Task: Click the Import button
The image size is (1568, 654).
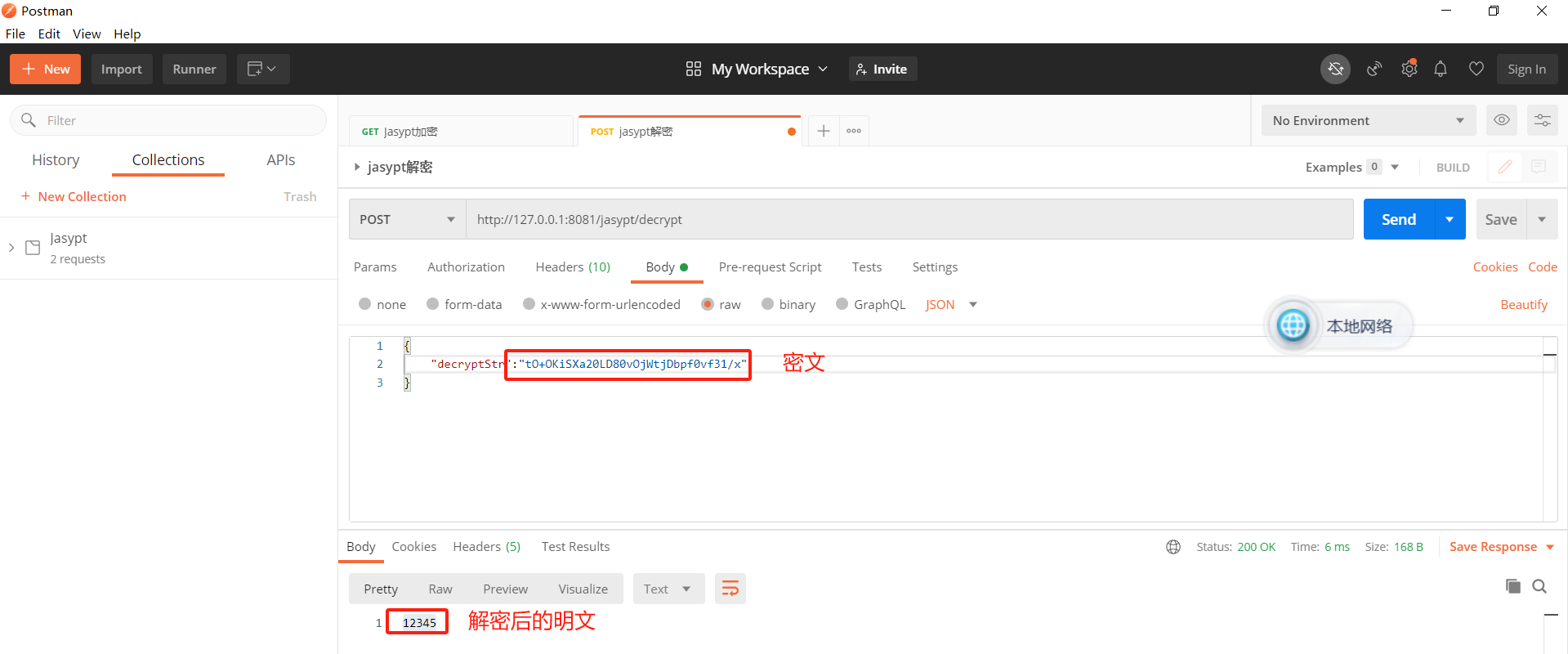Action: [122, 69]
